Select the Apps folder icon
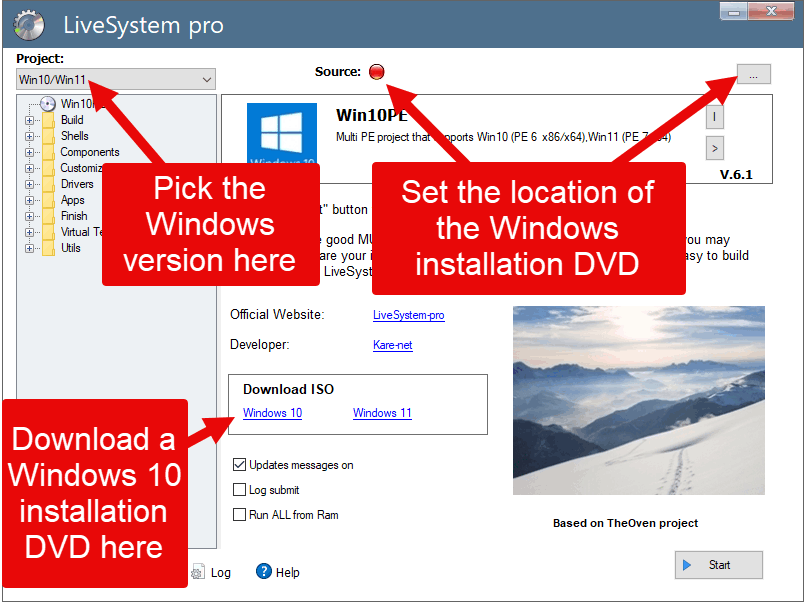The height and width of the screenshot is (602, 804). pyautogui.click(x=49, y=200)
